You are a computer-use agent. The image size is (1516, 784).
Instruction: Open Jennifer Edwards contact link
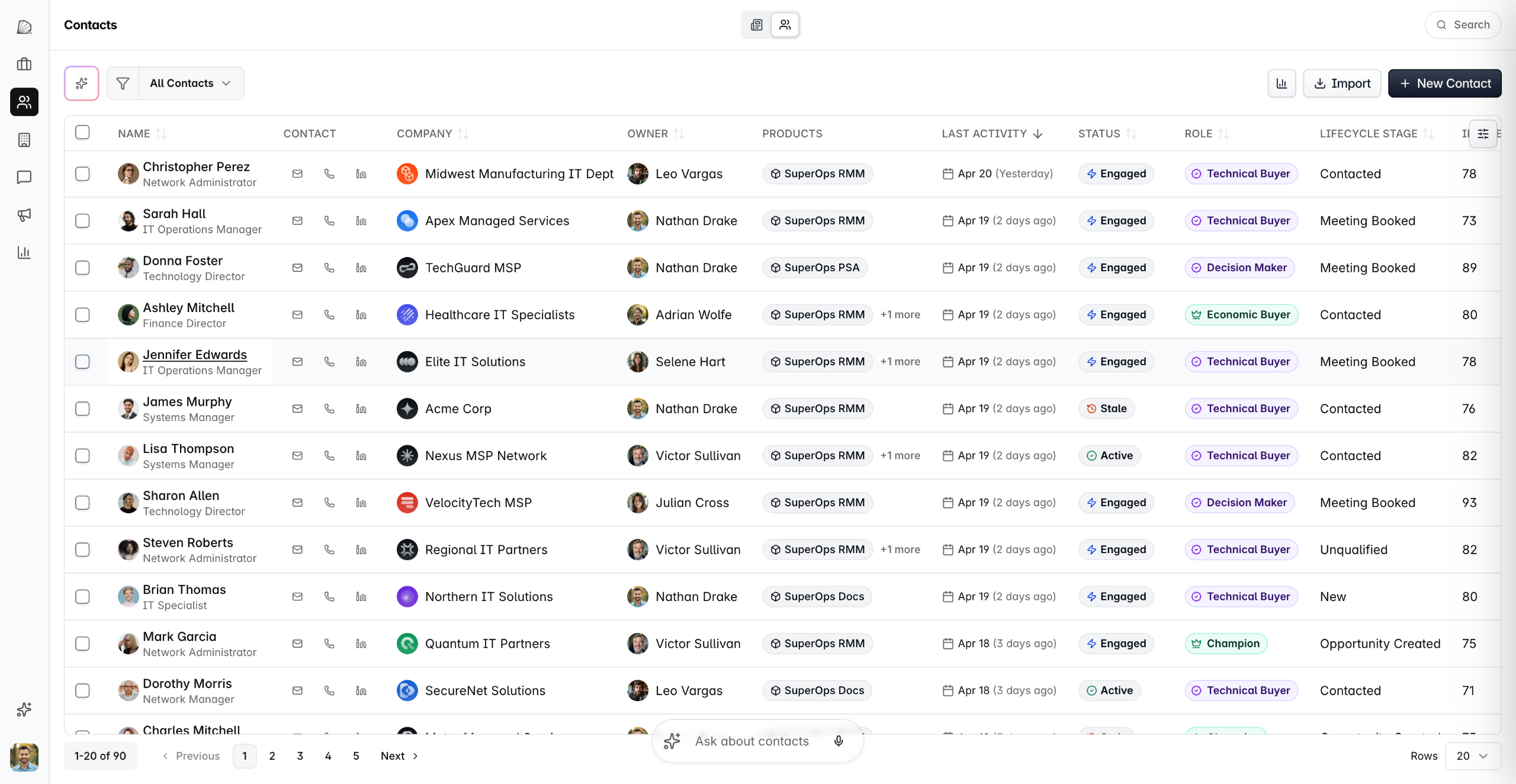click(194, 355)
